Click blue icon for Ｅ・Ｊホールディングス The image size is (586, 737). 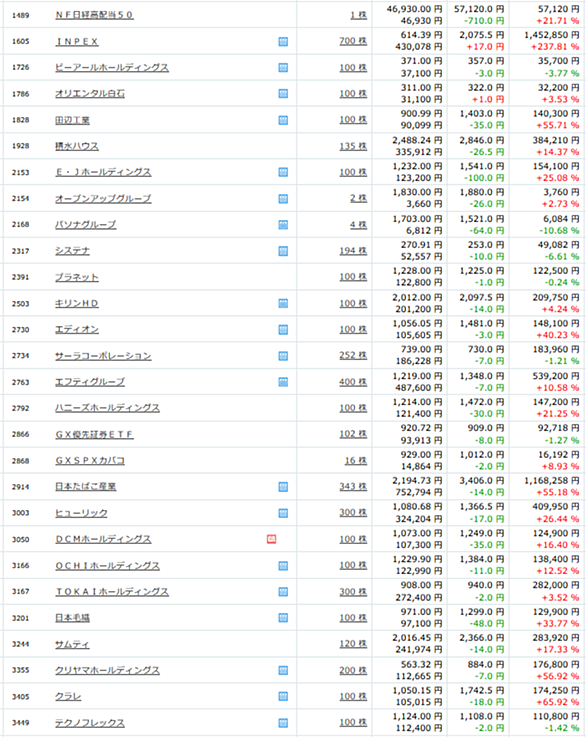point(283,172)
